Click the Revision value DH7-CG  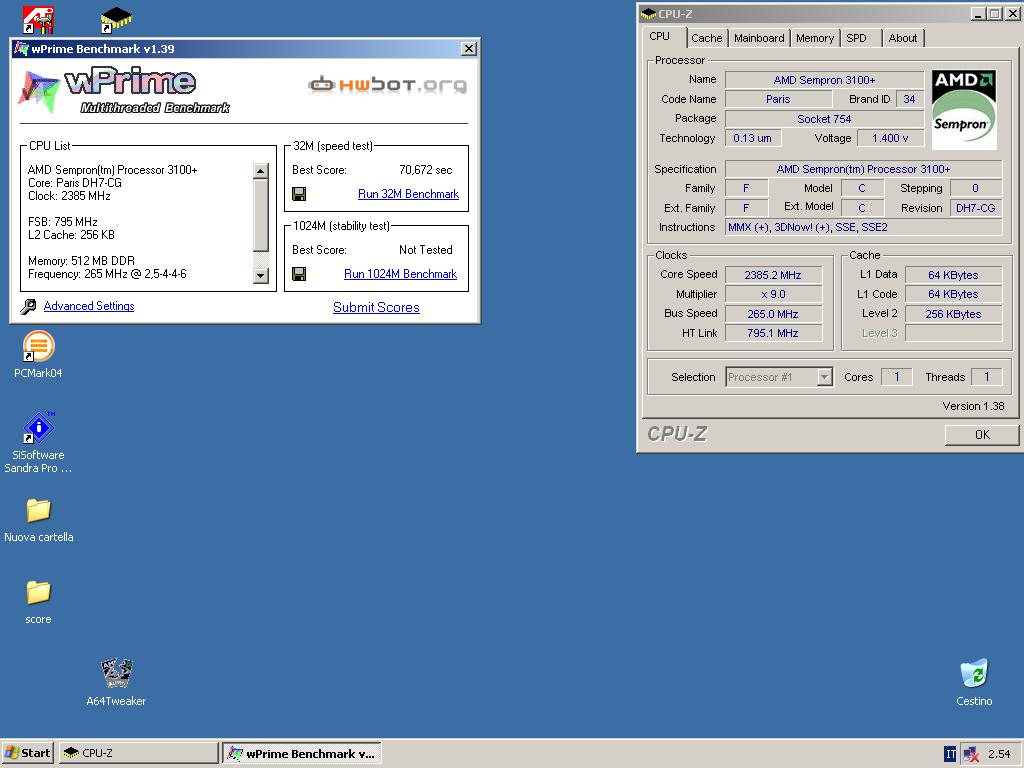tap(975, 208)
